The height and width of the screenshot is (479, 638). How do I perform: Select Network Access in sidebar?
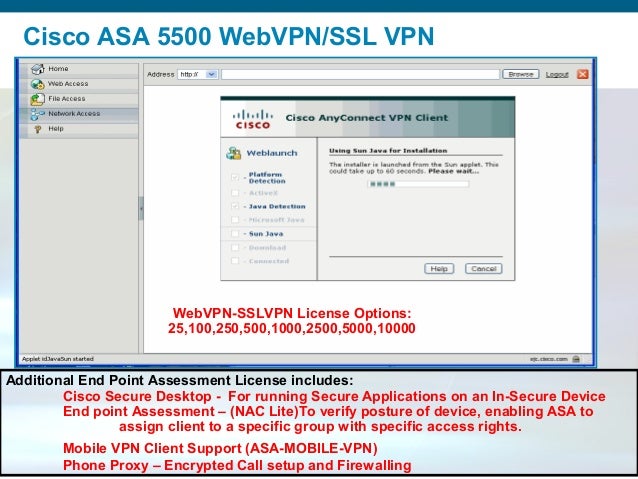[79, 114]
